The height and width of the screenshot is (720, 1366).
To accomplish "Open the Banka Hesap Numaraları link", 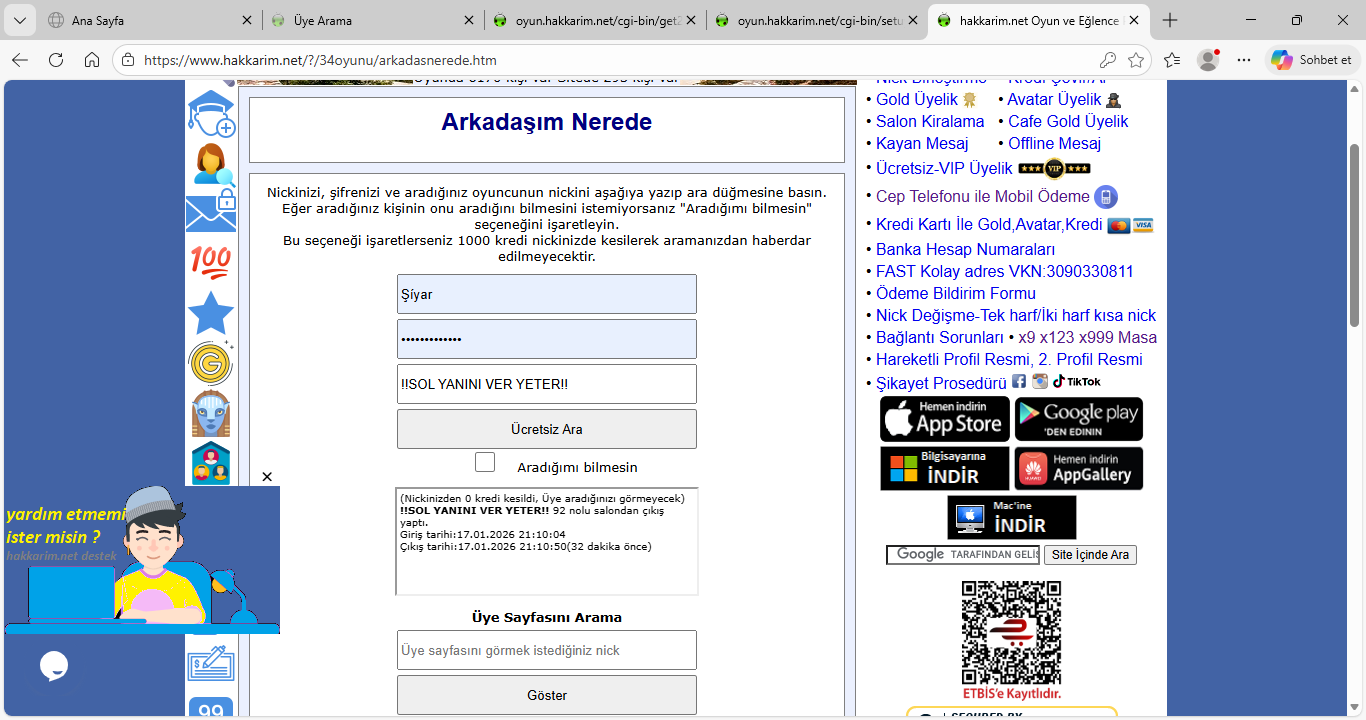I will pyautogui.click(x=965, y=250).
